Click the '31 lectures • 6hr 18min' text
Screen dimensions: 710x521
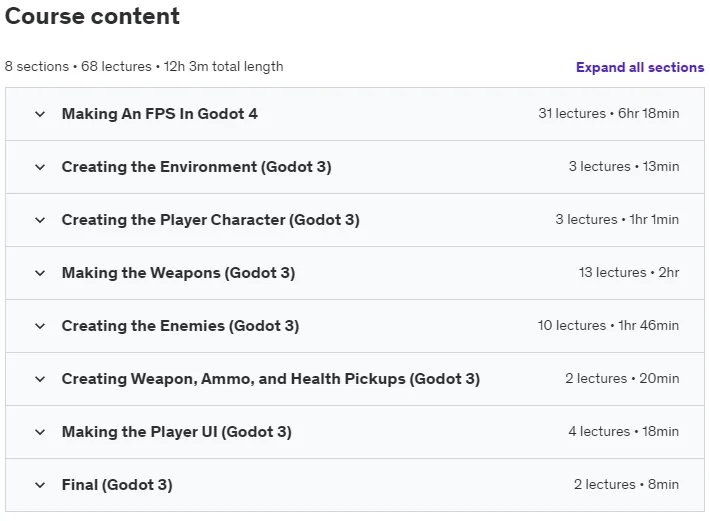coord(609,113)
